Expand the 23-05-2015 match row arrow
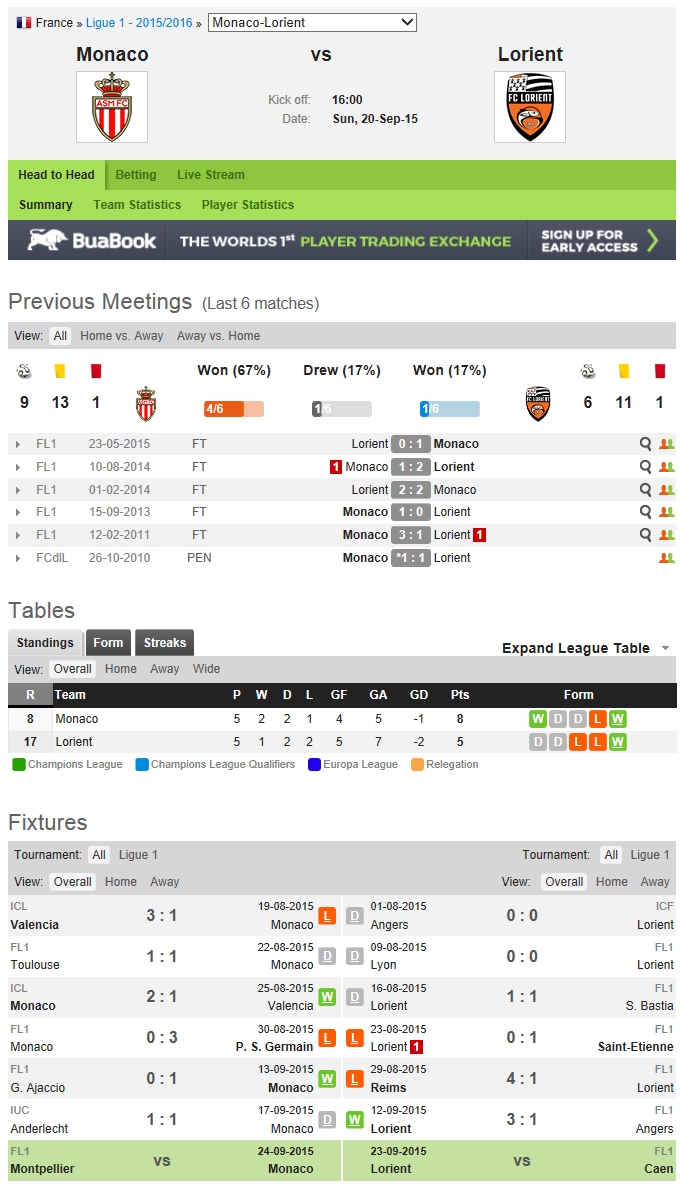 coord(18,444)
